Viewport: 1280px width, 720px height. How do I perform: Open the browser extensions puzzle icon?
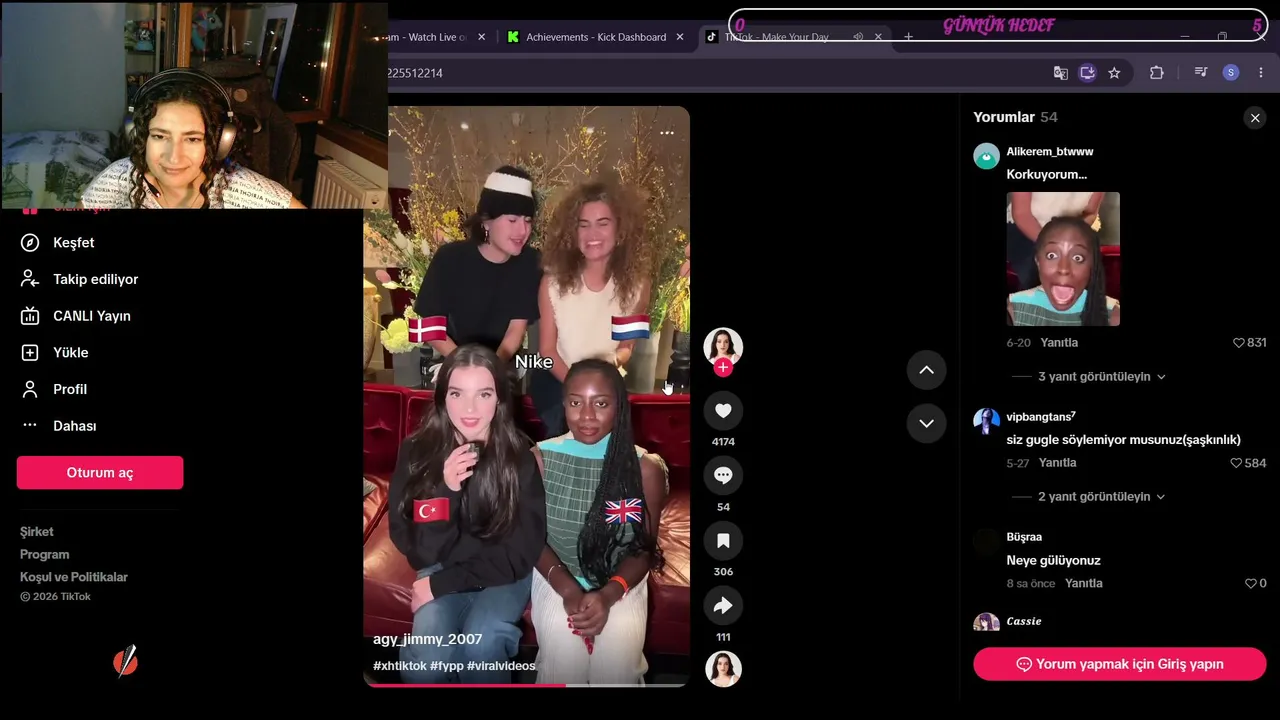click(x=1157, y=73)
